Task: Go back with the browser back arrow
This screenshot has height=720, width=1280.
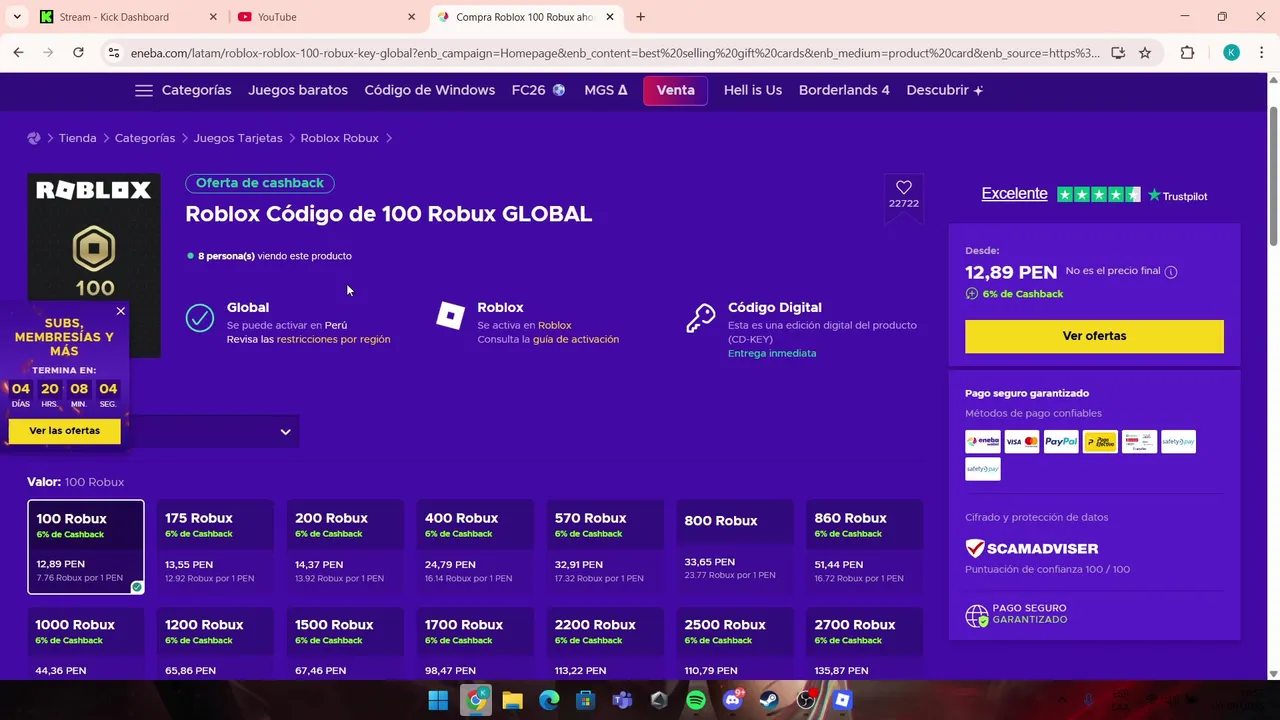Action: click(18, 53)
